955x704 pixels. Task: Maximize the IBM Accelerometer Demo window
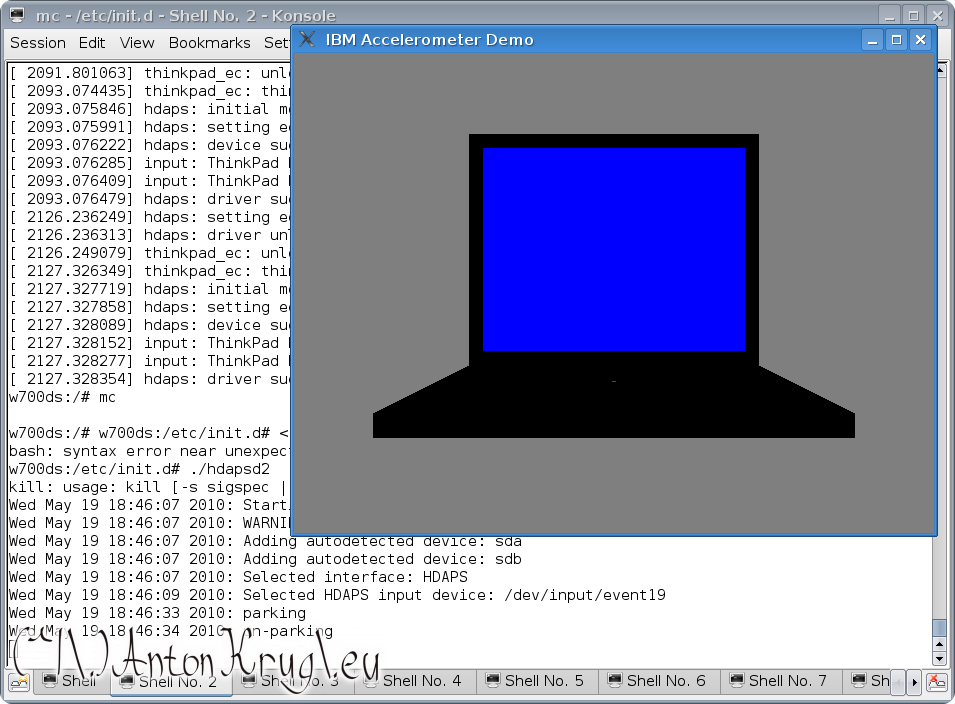coord(897,40)
